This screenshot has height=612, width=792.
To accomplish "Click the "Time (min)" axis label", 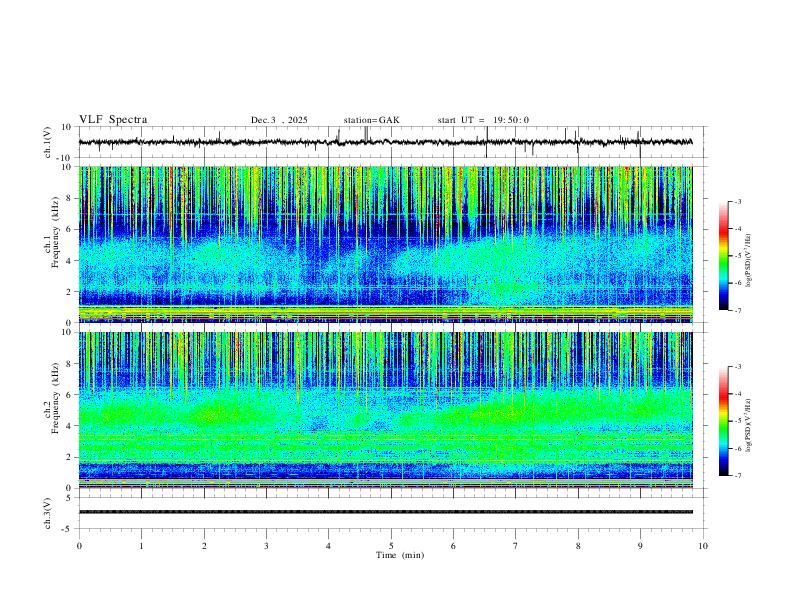I will 400,555.
